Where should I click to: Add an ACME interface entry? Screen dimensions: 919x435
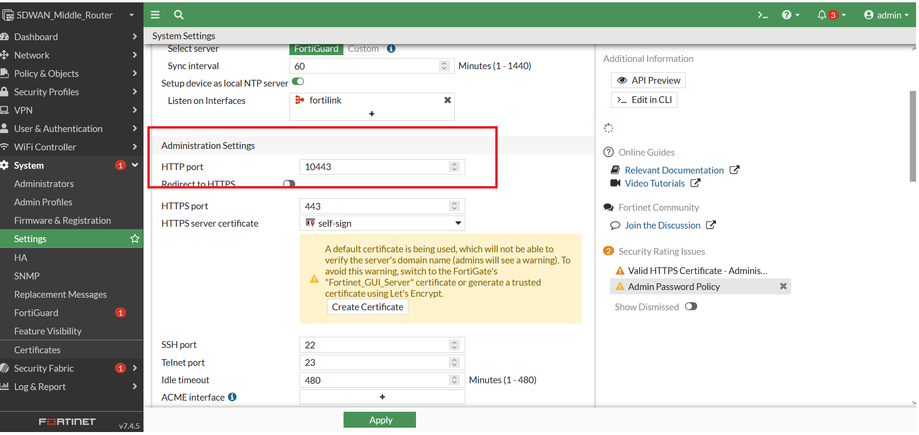[382, 397]
